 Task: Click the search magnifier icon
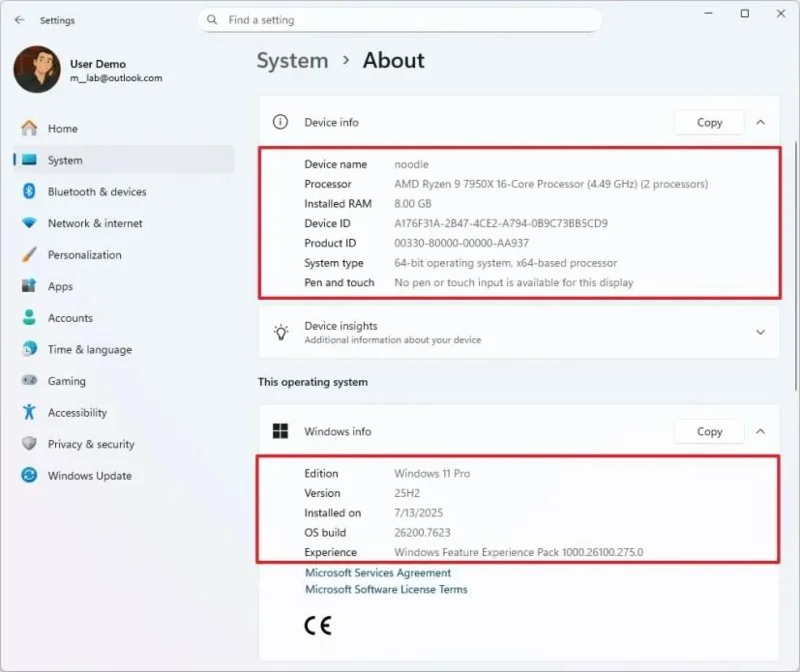tap(212, 20)
